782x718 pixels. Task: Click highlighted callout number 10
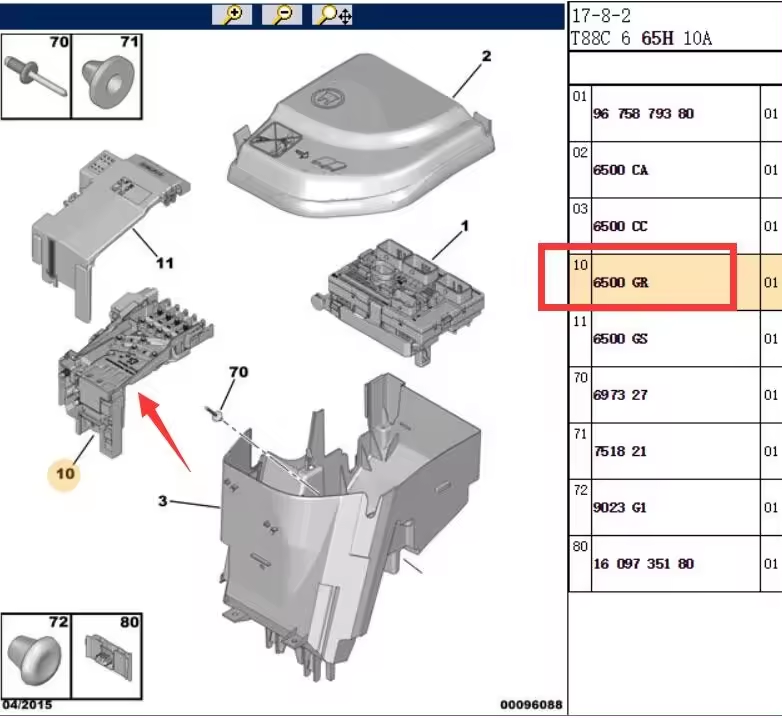tap(65, 473)
